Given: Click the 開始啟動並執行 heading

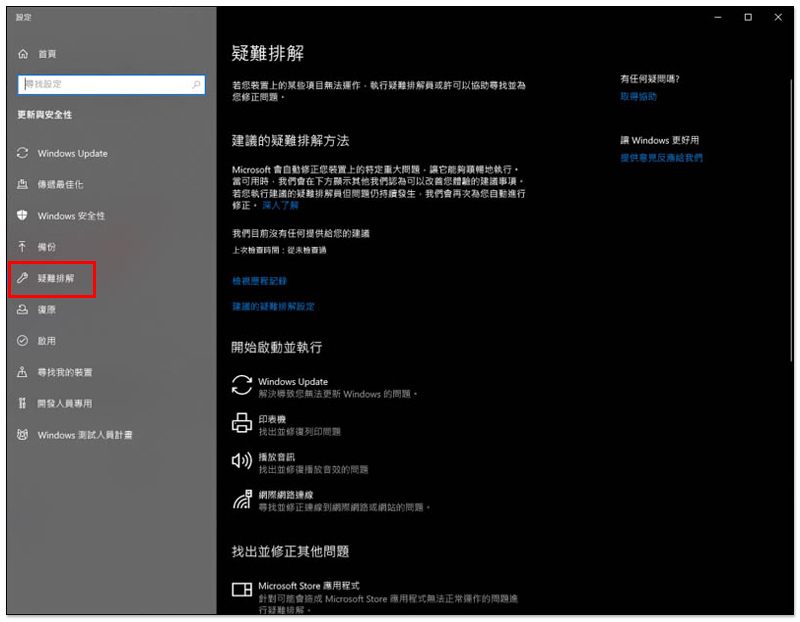Looking at the screenshot, I should point(276,347).
